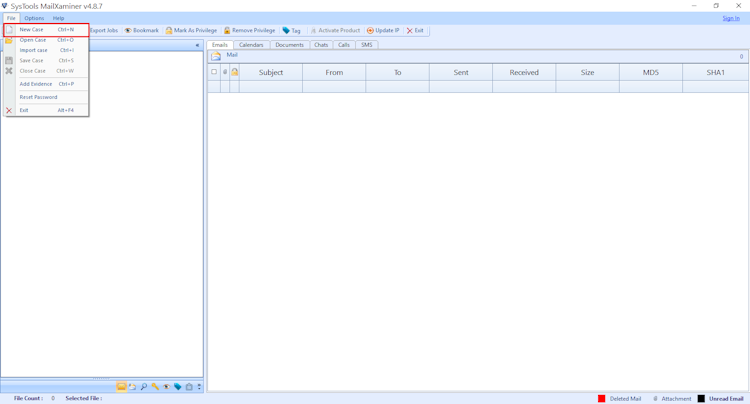Sort by the SHA1 column header
This screenshot has height=404, width=750.
716,73
